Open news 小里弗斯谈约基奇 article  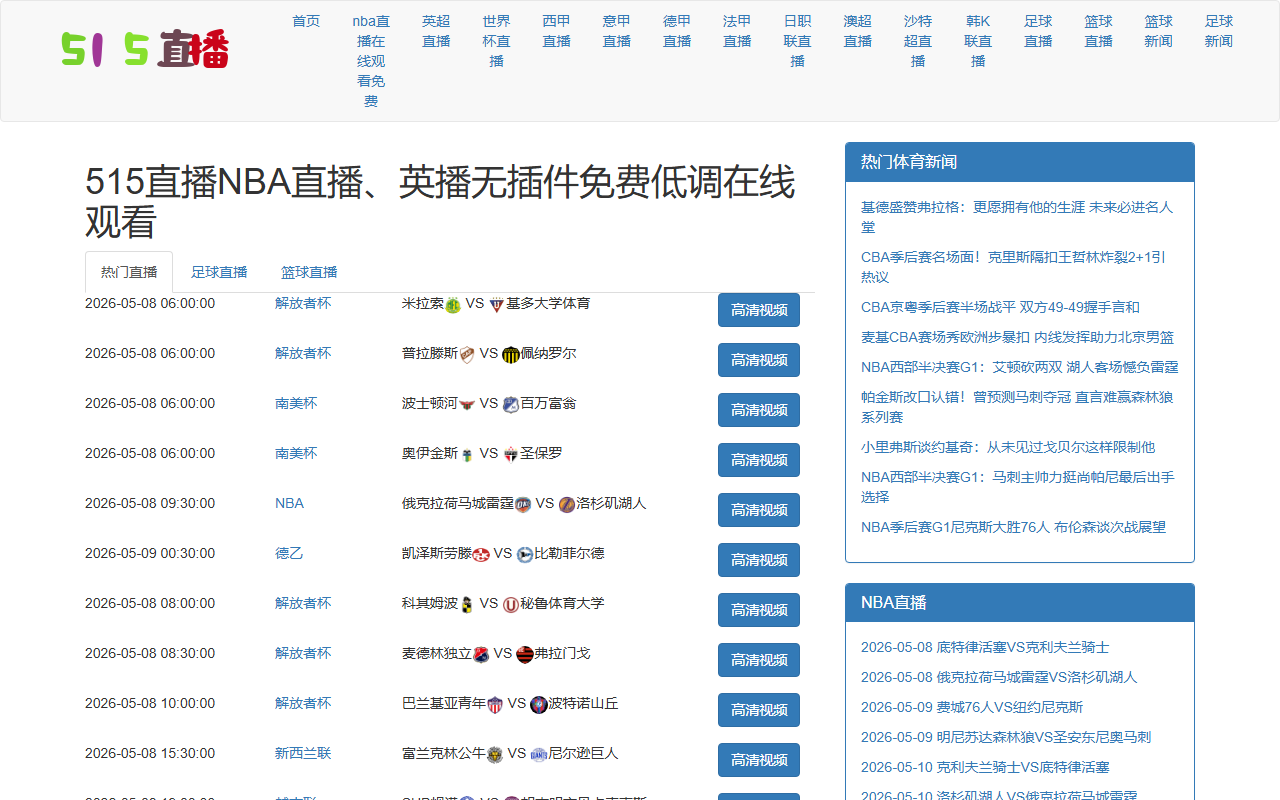1008,447
